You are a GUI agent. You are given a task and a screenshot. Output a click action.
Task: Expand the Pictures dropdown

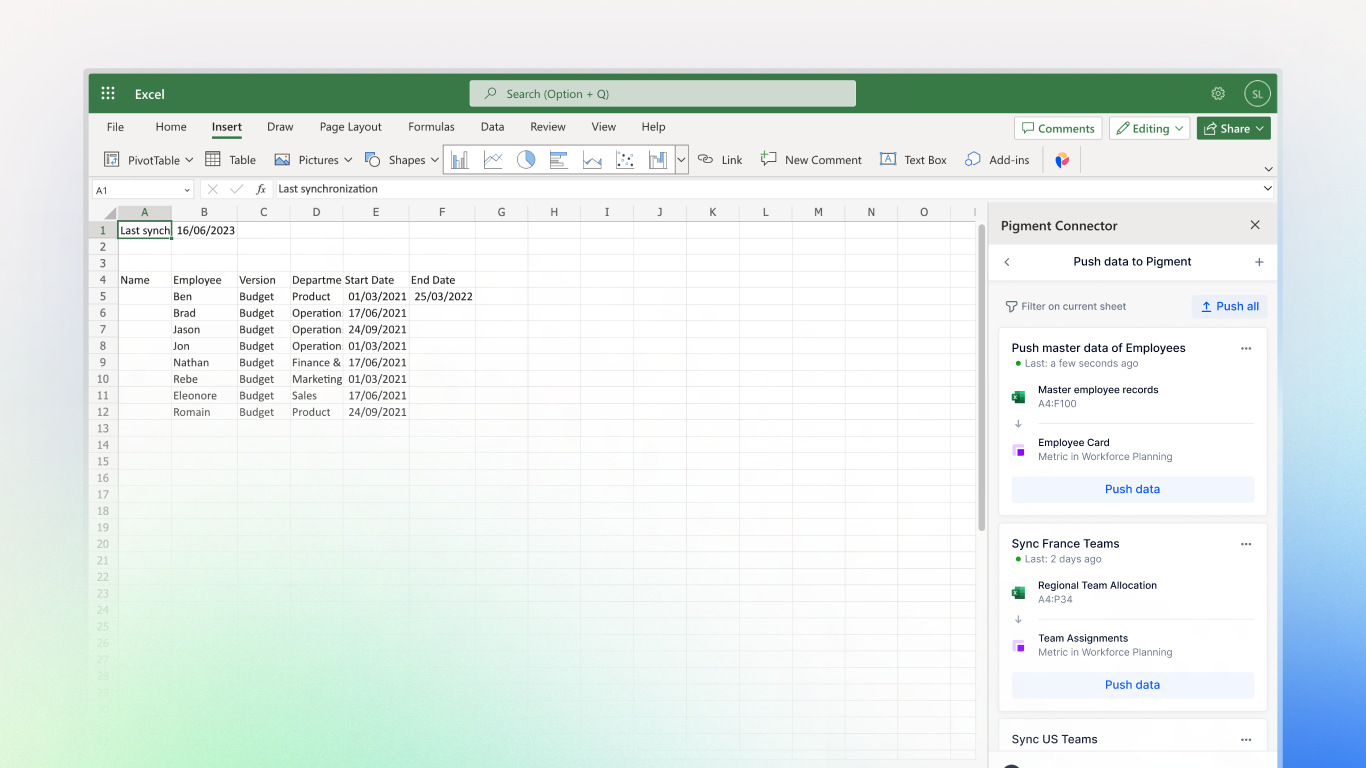(x=348, y=160)
